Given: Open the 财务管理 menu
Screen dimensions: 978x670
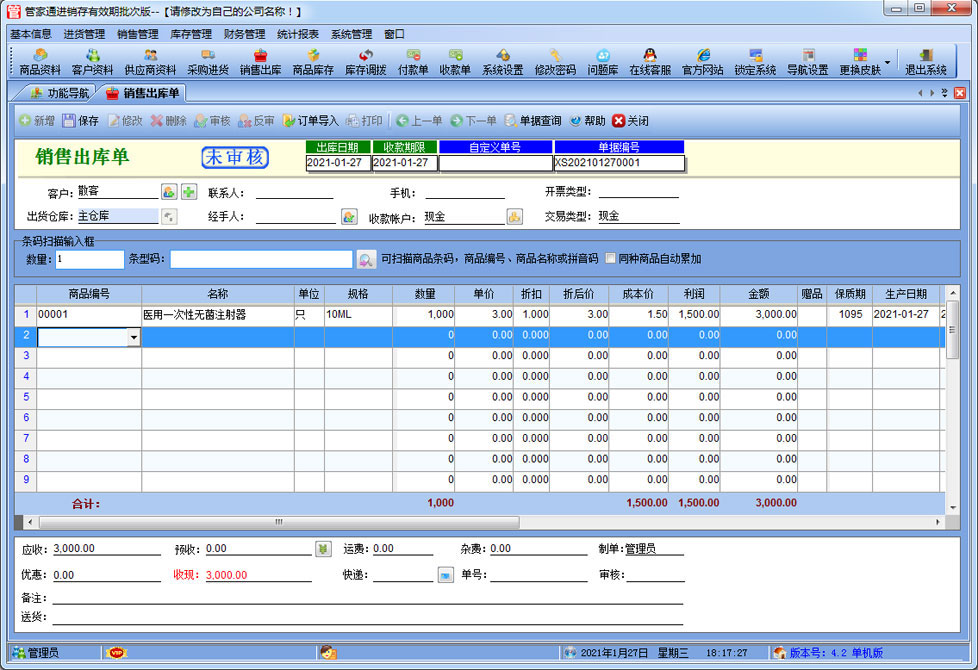Looking at the screenshot, I should coord(244,34).
